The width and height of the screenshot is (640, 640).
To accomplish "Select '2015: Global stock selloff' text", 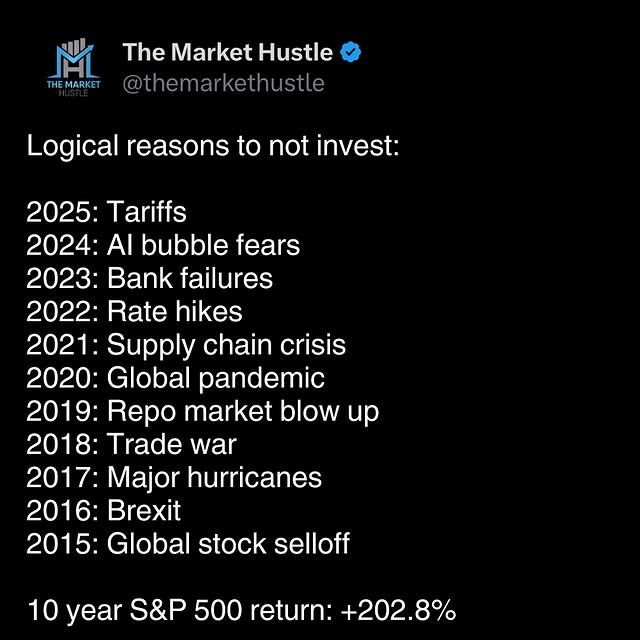I will 188,544.
